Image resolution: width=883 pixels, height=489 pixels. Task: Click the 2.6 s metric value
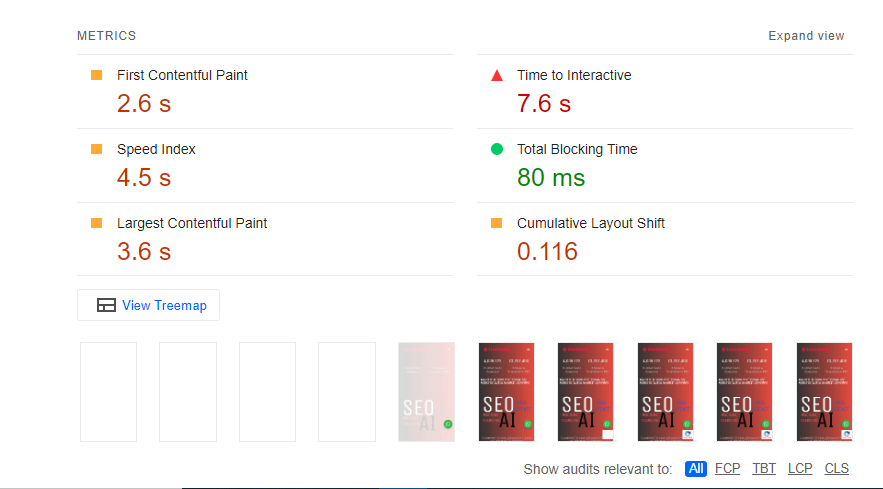(144, 104)
